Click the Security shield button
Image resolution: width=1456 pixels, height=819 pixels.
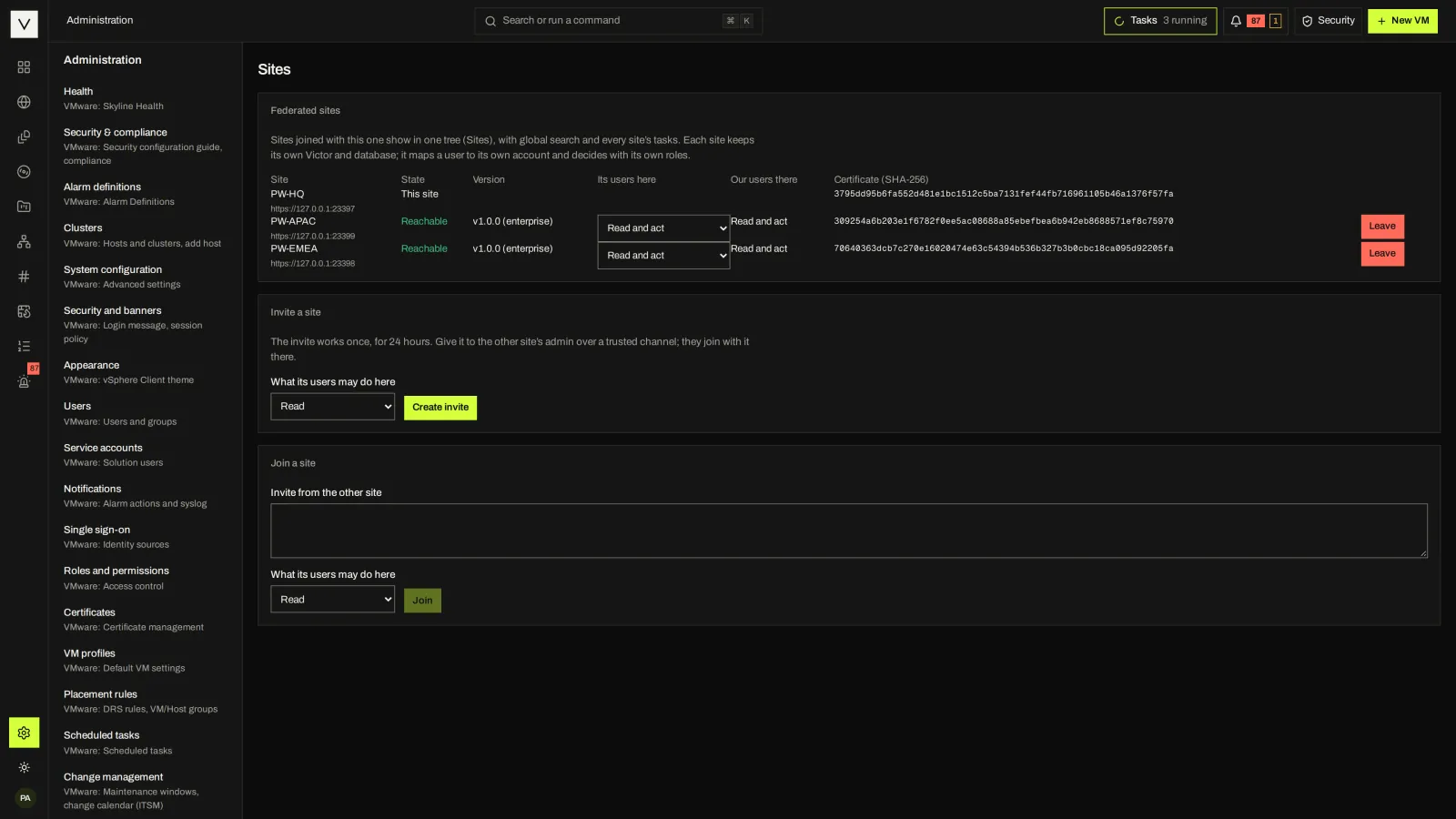pos(1329,21)
